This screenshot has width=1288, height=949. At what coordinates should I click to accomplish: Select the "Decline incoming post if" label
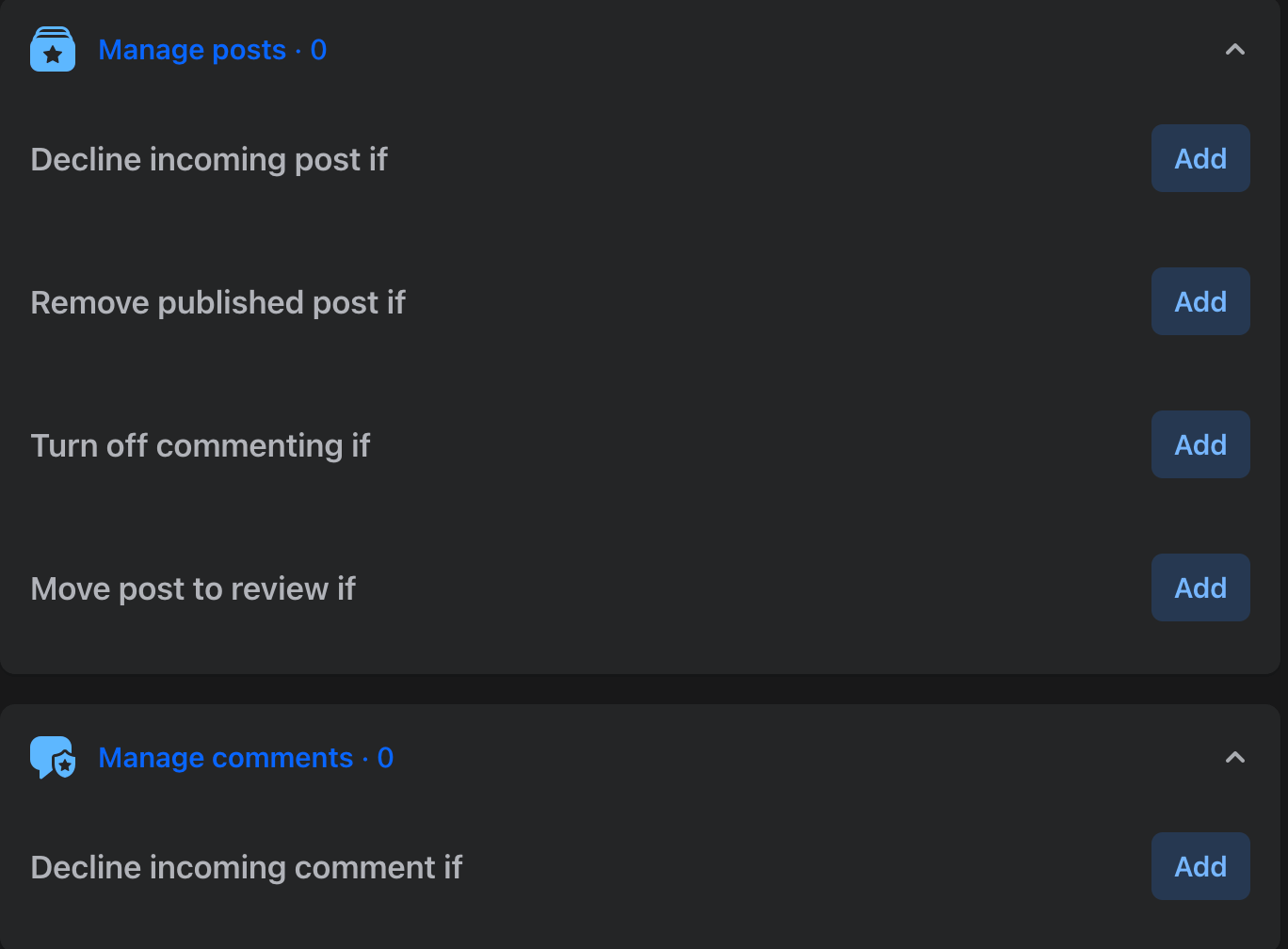point(209,159)
